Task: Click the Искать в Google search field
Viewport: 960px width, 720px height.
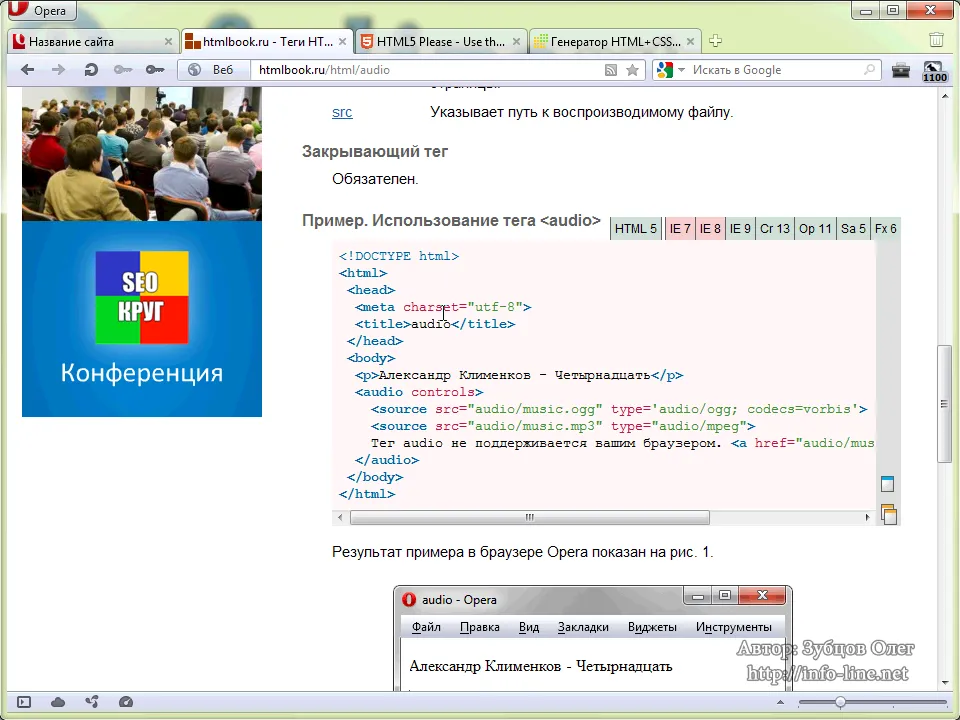Action: (x=774, y=70)
